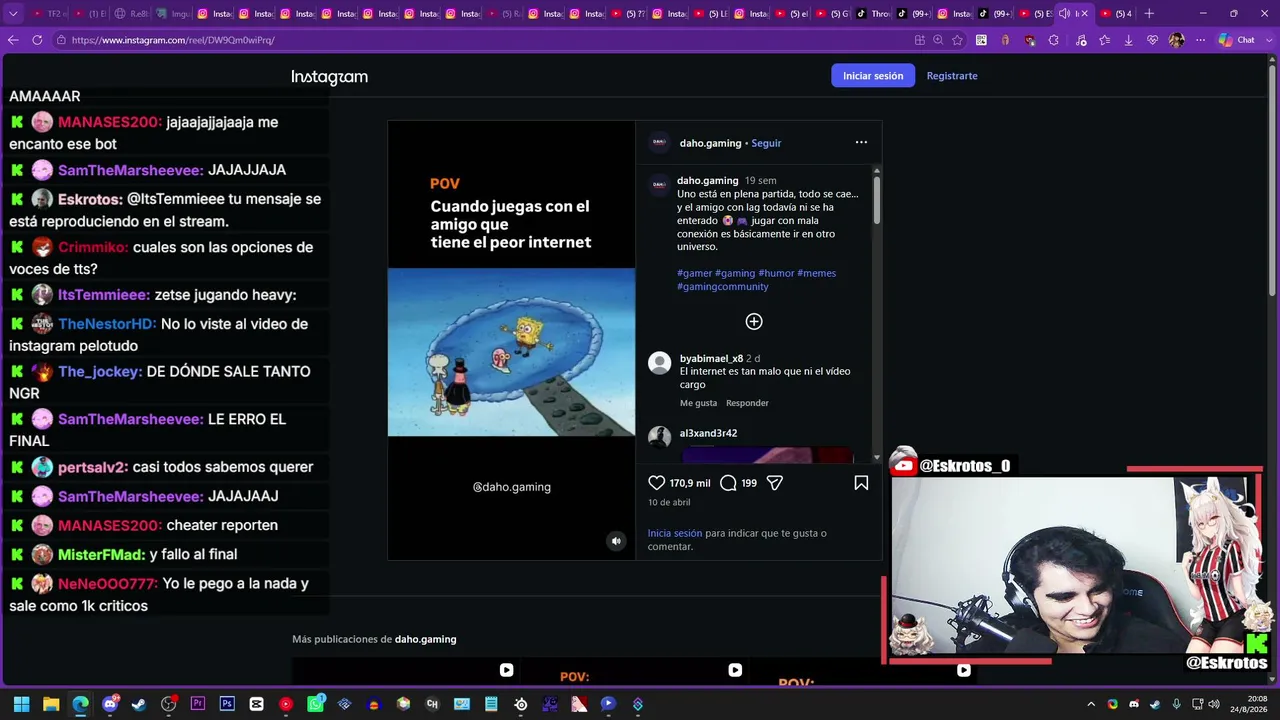Like byabimael_x8's comment via Me gusta
This screenshot has width=1280, height=720.
coord(698,403)
